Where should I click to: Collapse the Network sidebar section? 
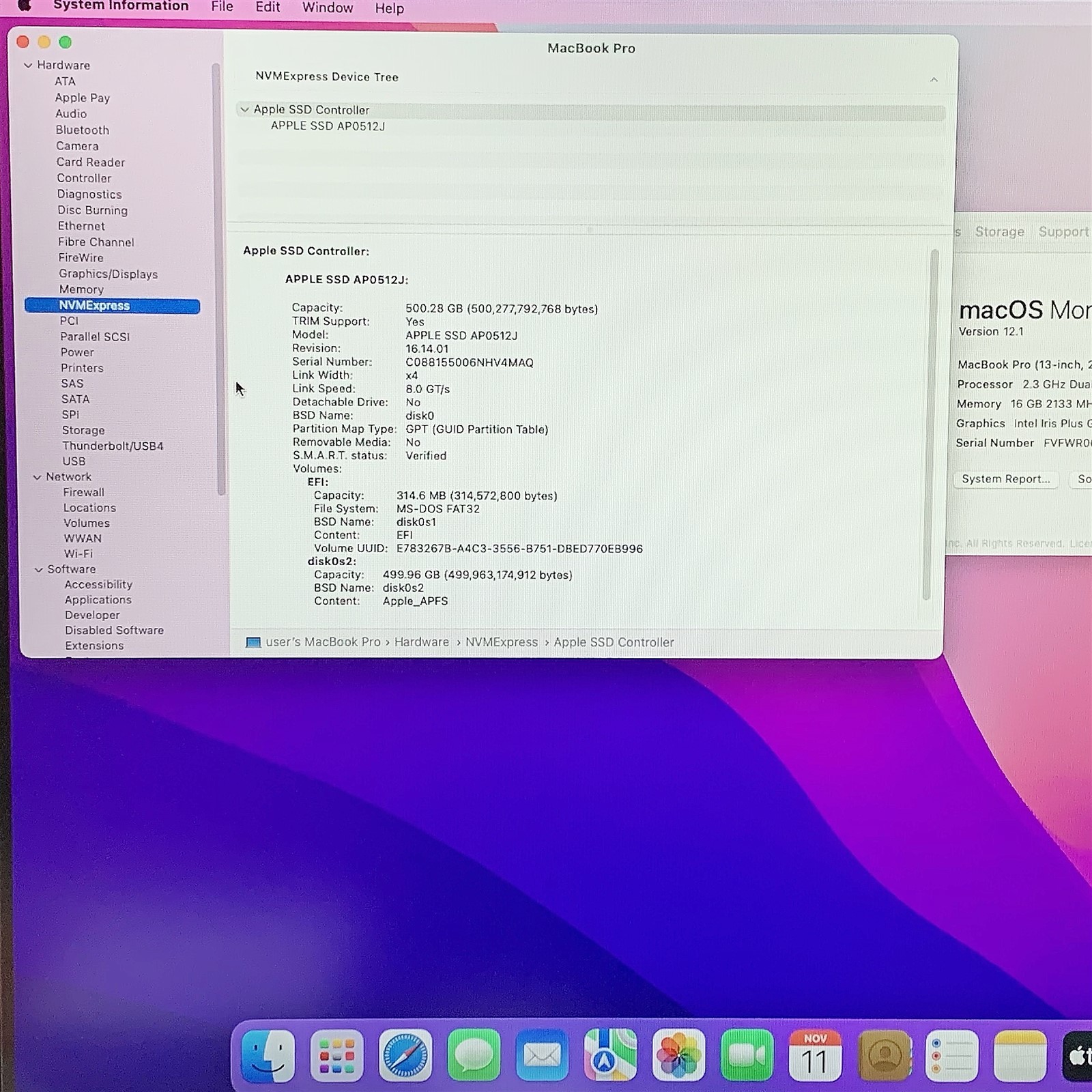pos(37,477)
